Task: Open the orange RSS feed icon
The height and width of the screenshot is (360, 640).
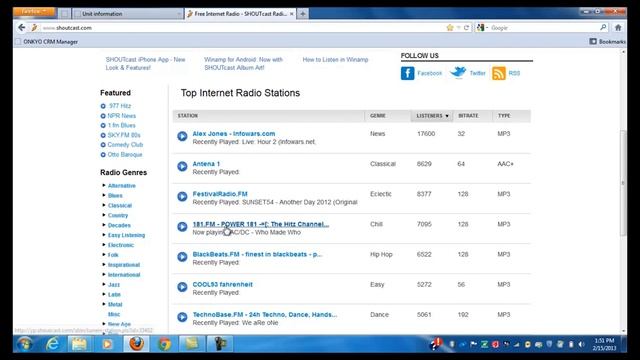Action: tap(499, 73)
